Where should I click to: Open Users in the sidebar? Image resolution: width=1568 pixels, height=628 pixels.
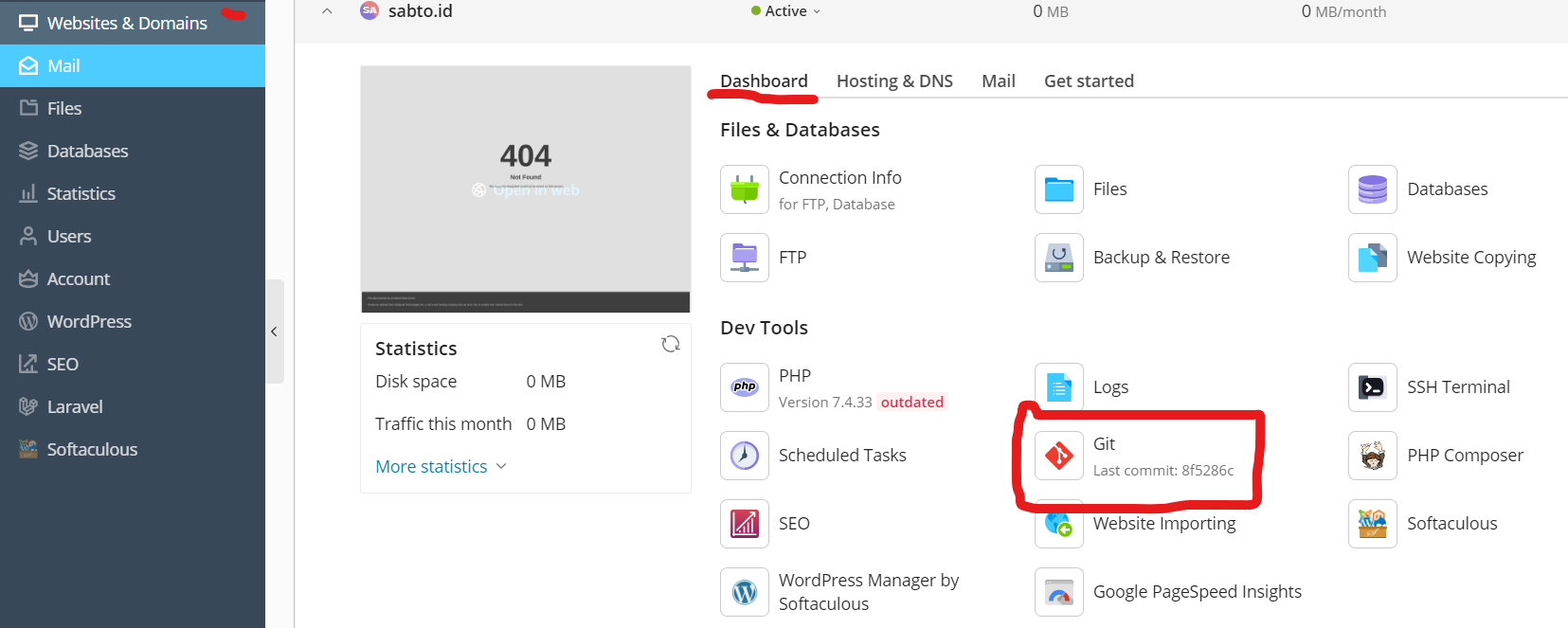coord(133,237)
